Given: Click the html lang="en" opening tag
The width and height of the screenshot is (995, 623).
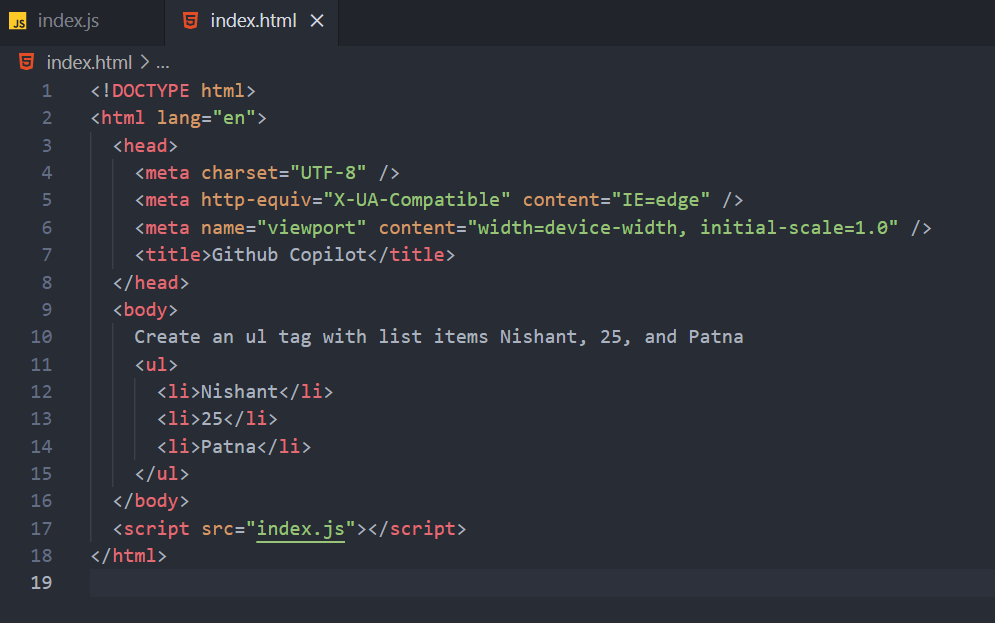Looking at the screenshot, I should point(178,118).
